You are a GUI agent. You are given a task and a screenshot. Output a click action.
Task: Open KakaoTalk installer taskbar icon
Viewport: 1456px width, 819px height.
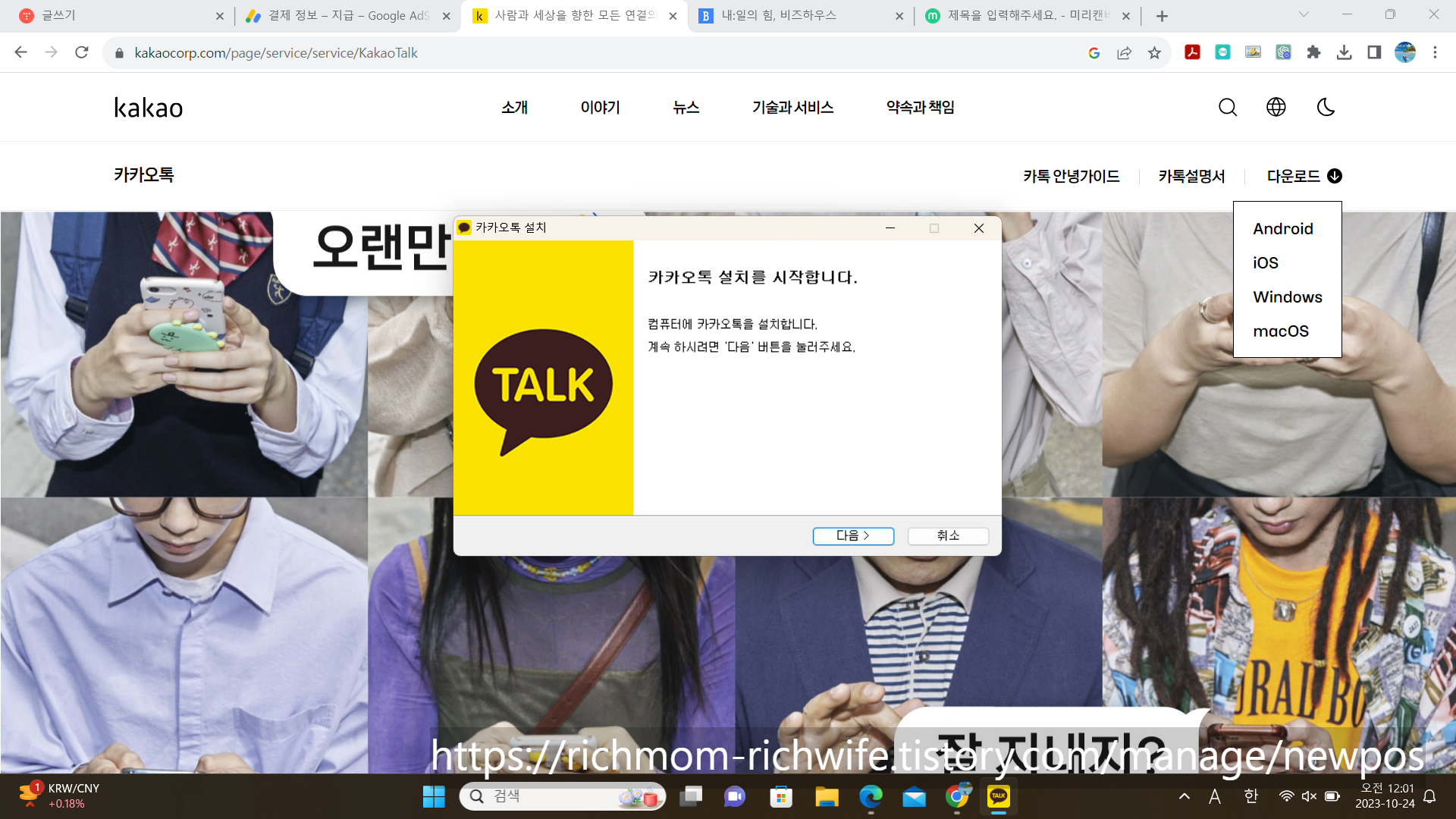[999, 796]
